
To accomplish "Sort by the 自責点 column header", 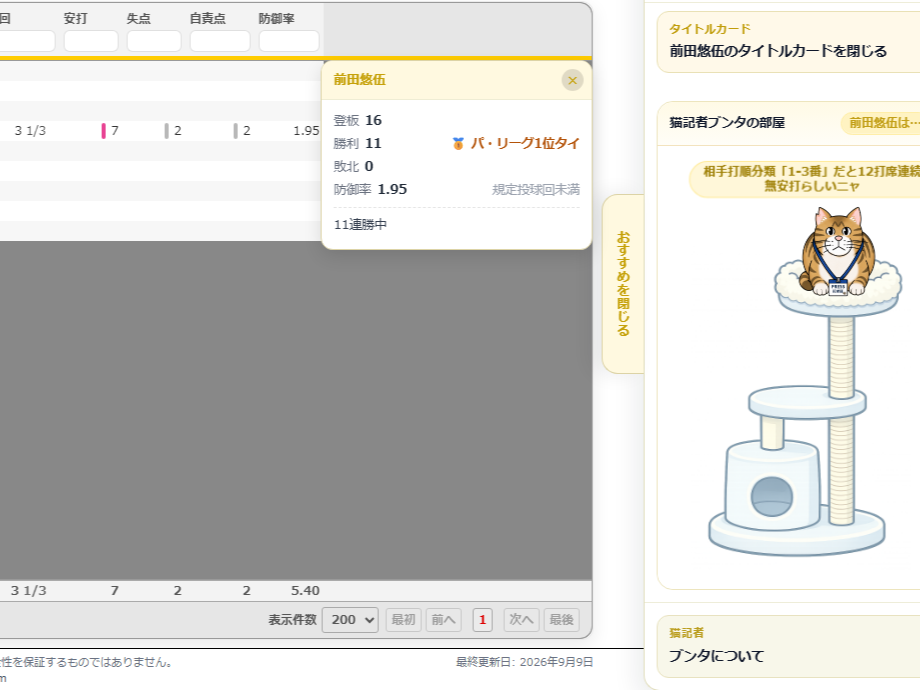I will pos(207,19).
